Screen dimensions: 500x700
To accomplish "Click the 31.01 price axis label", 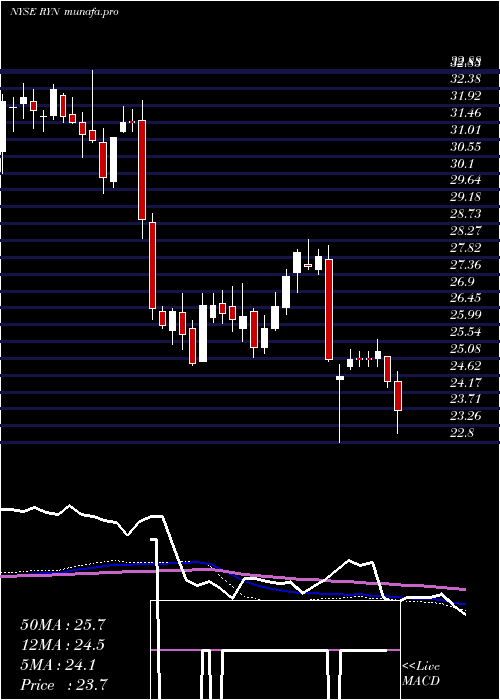I will [x=465, y=130].
